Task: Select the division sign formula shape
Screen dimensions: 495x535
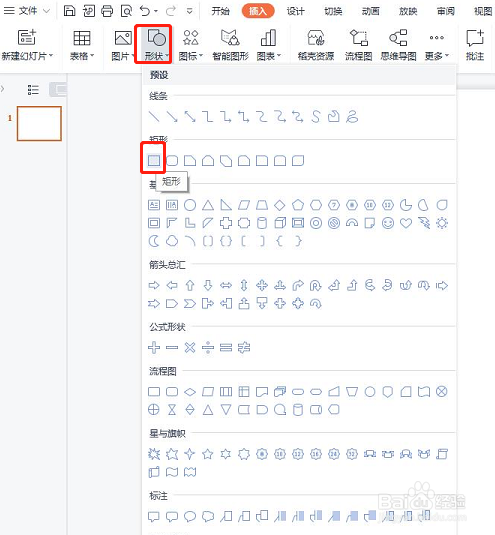Action: 208,347
